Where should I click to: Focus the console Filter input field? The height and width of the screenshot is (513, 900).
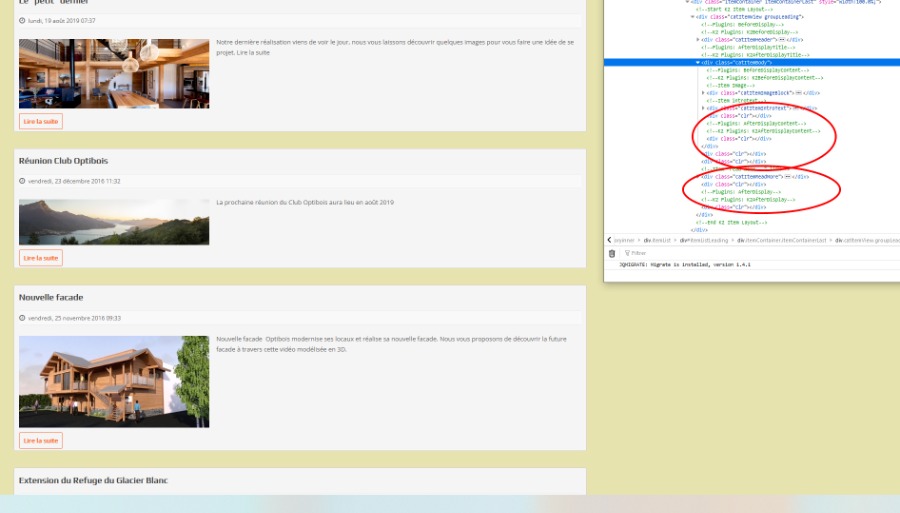click(x=763, y=253)
